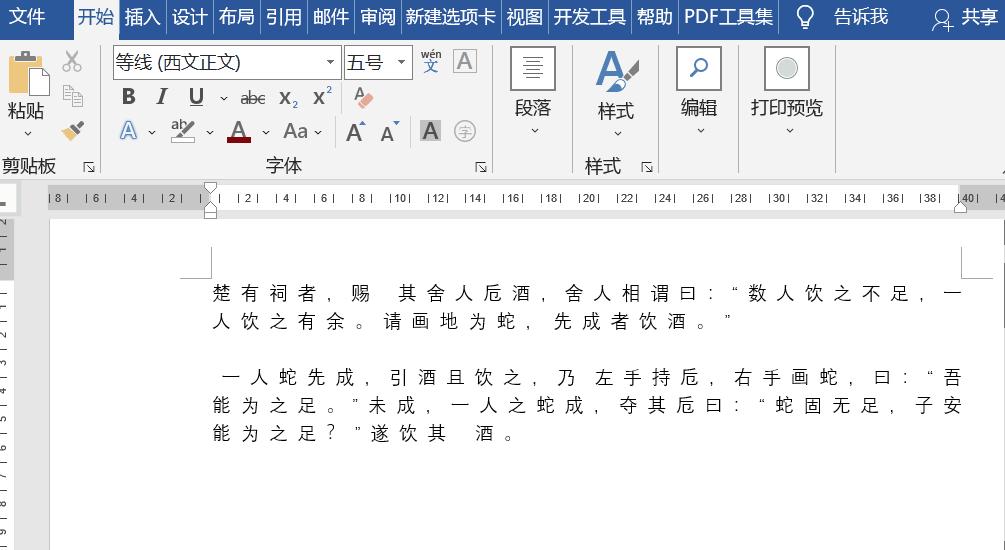Toggle Italic formatting
Image resolution: width=1005 pixels, height=550 pixels.
pos(162,97)
